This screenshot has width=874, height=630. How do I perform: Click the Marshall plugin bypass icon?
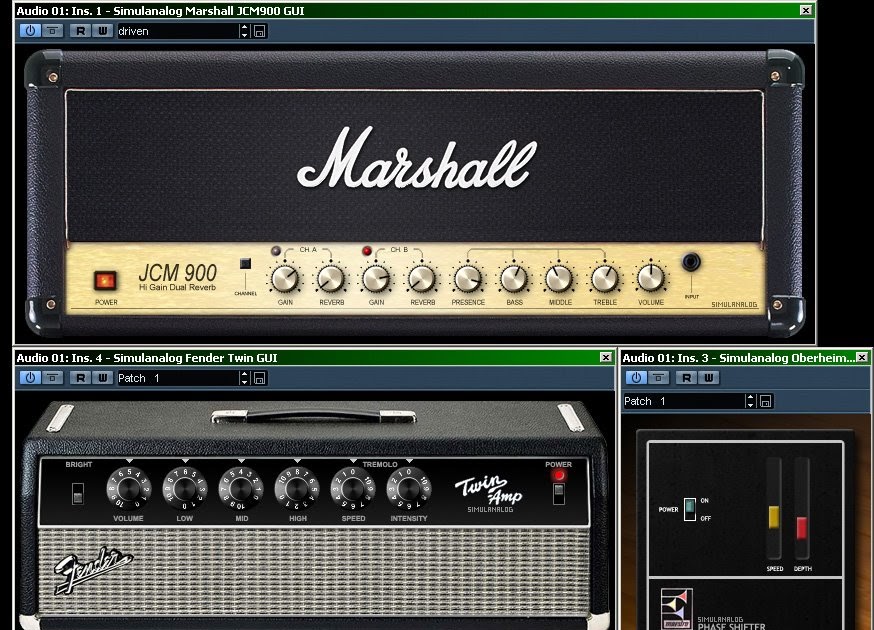point(53,30)
